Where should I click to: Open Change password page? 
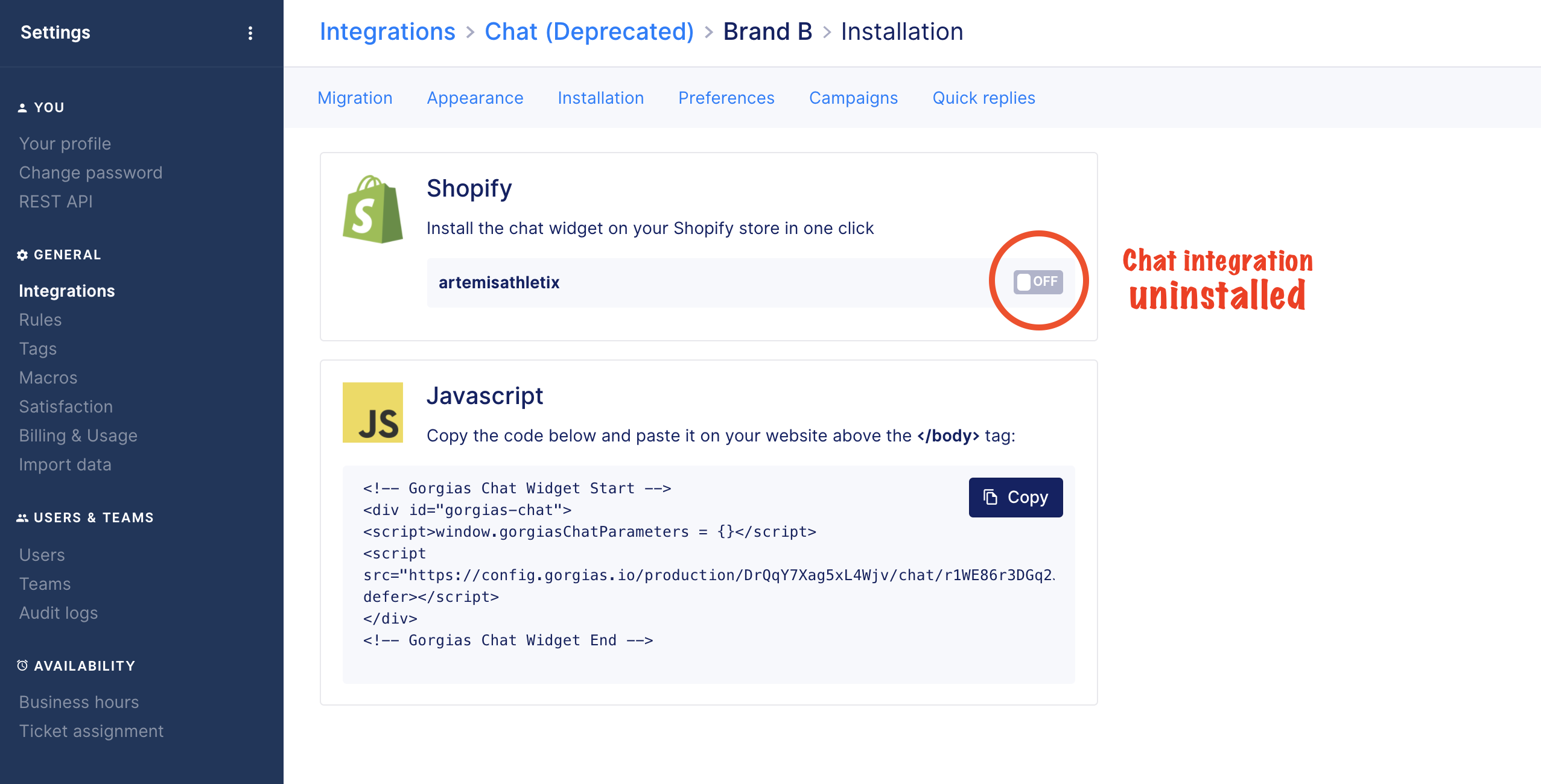91,172
